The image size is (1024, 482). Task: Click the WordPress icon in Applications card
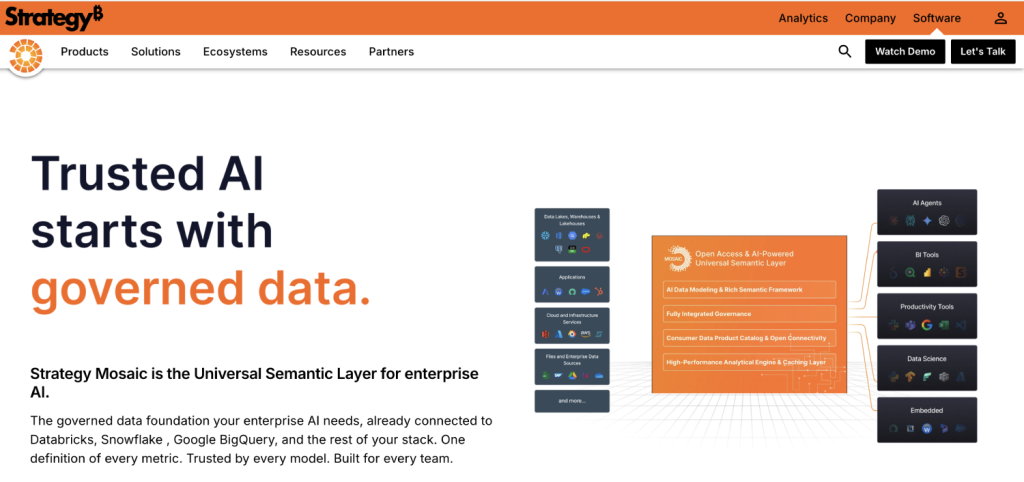click(558, 291)
